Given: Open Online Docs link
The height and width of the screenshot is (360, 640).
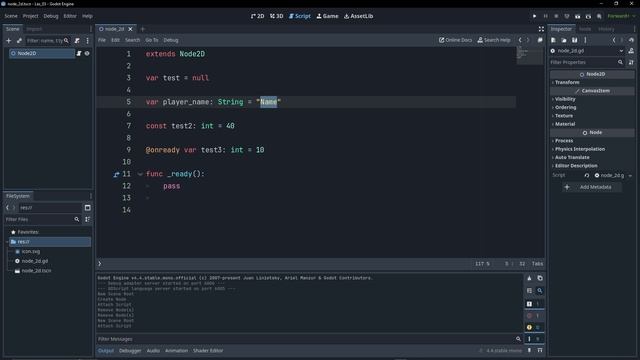Looking at the screenshot, I should pyautogui.click(x=455, y=40).
